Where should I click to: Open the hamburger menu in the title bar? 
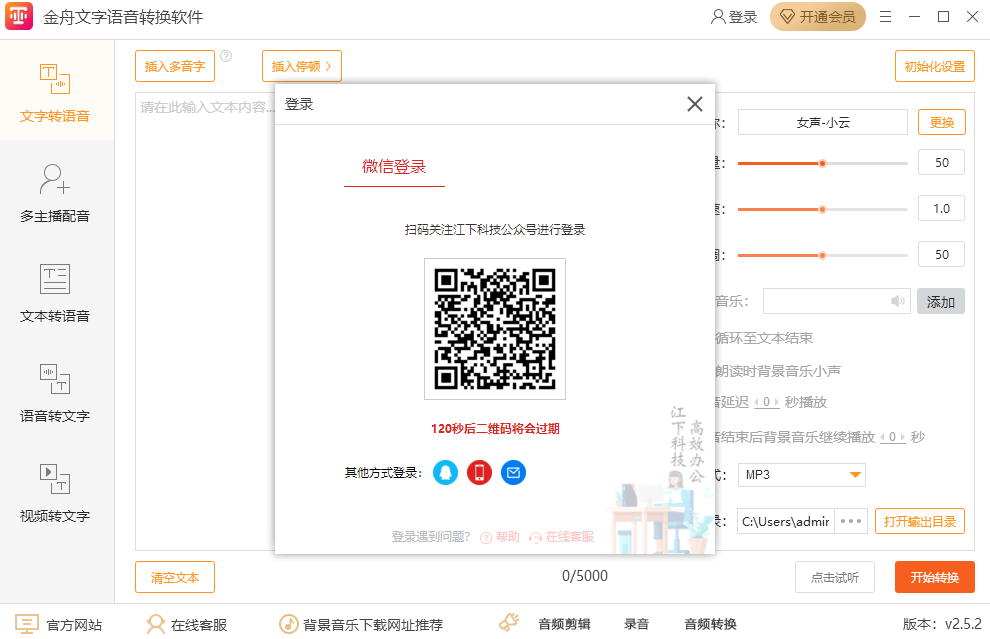886,17
